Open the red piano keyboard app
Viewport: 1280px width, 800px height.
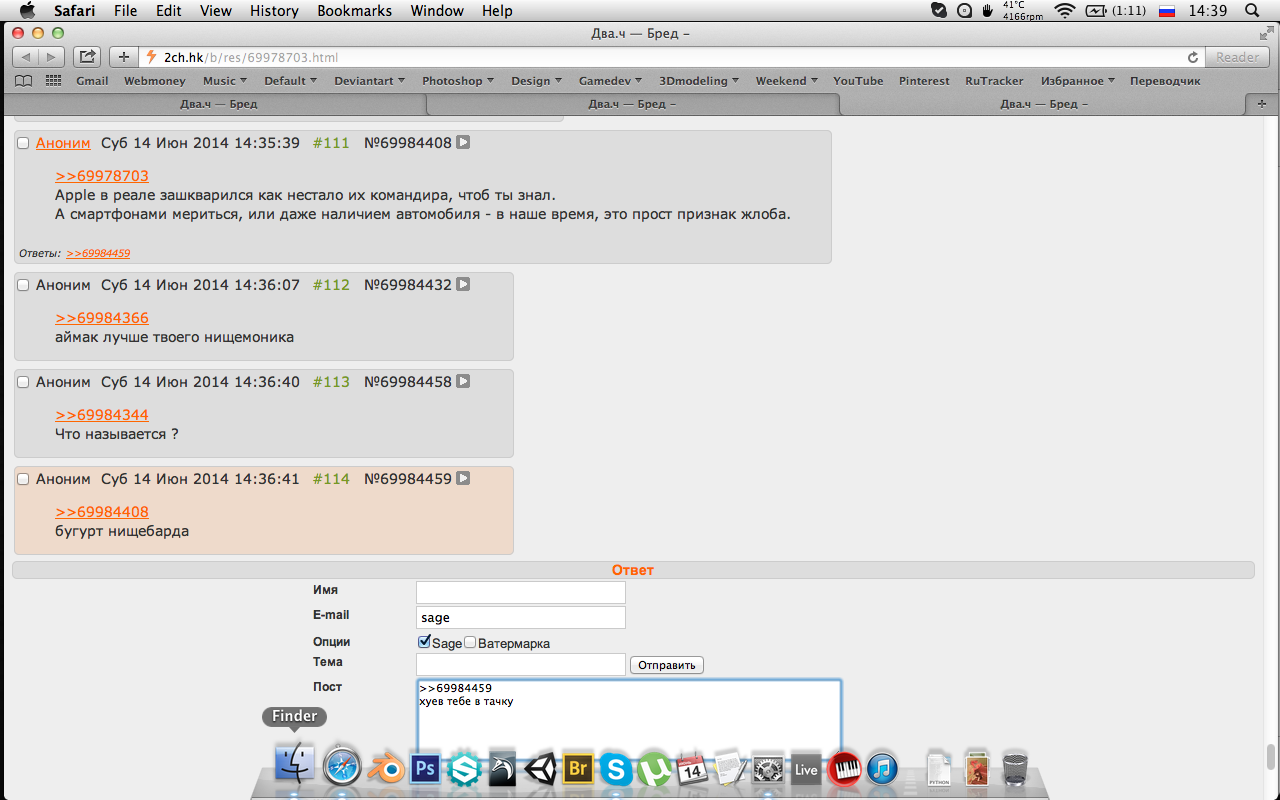click(845, 768)
